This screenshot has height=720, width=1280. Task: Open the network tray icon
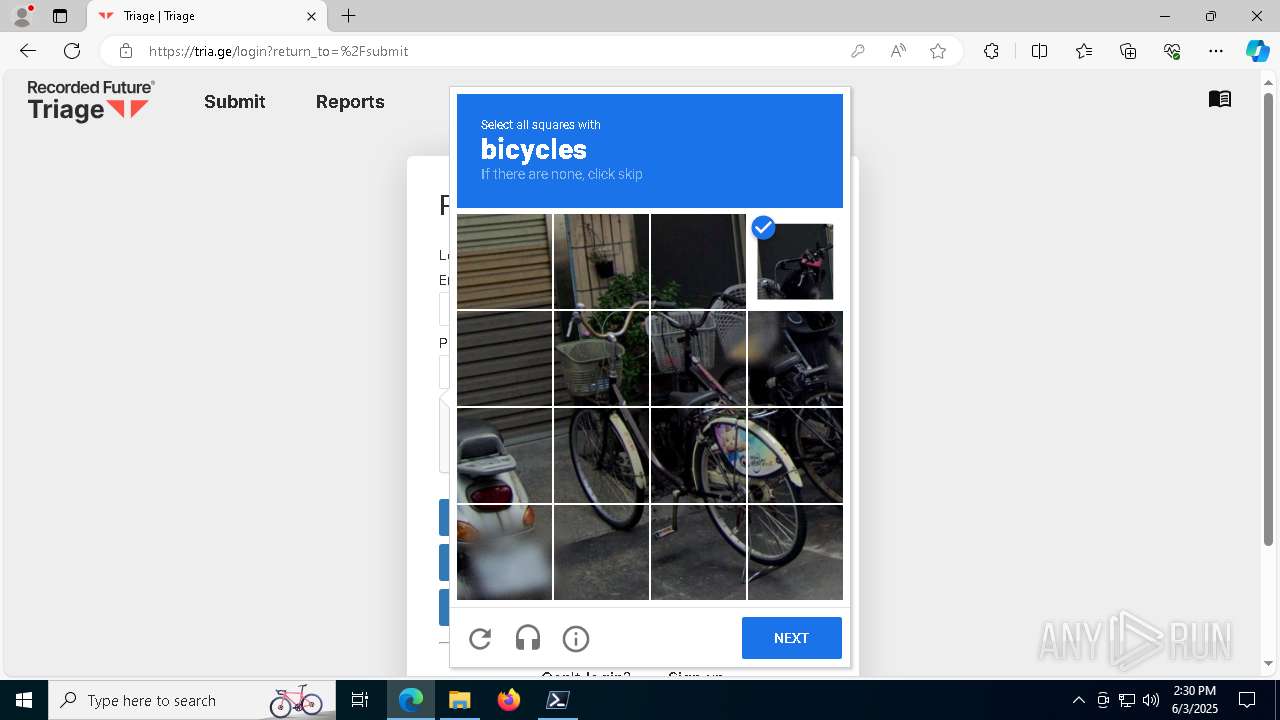pyautogui.click(x=1127, y=700)
